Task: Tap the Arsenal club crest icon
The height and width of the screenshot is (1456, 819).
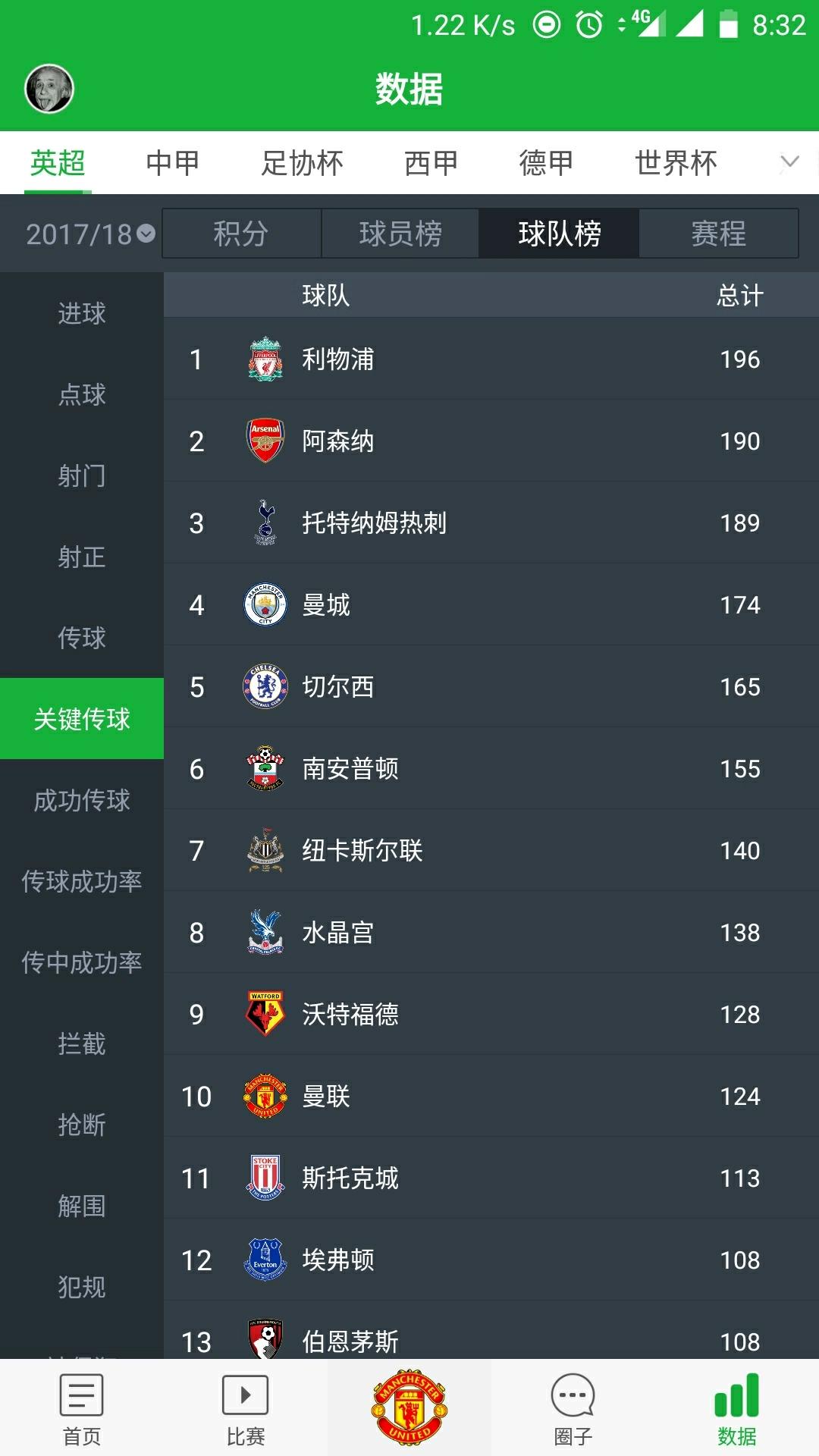Action: pos(263,441)
